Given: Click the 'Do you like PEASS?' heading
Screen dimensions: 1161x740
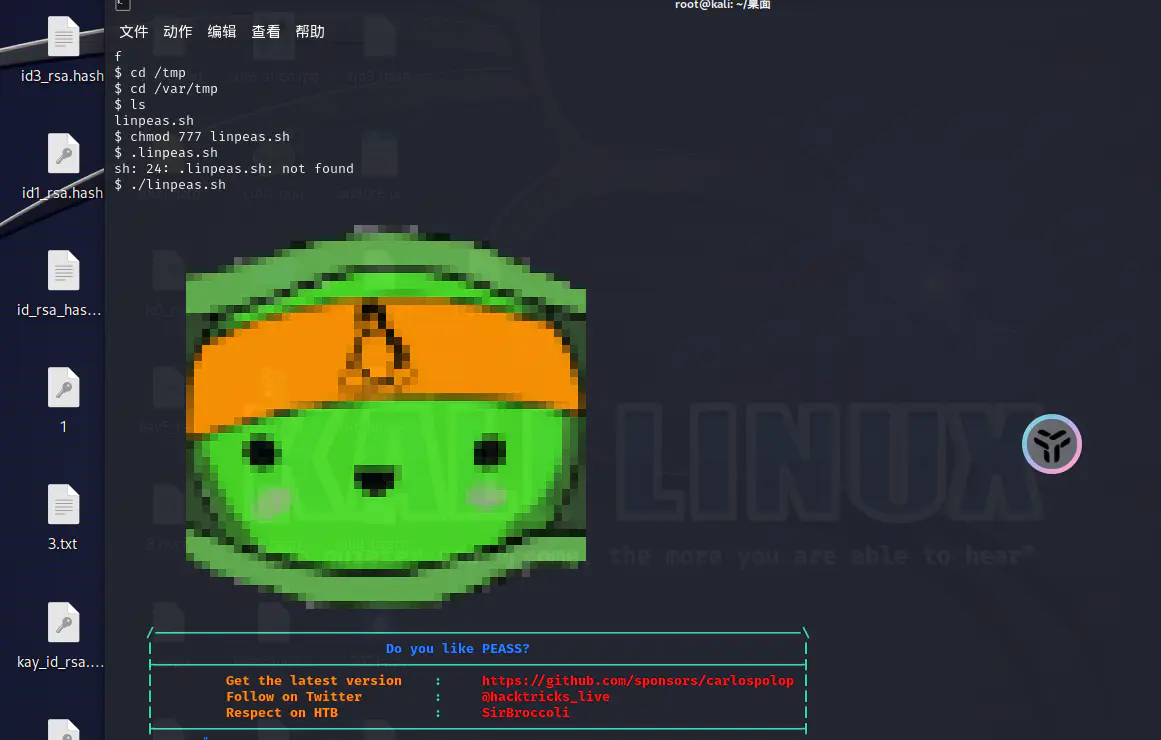Looking at the screenshot, I should tap(458, 649).
